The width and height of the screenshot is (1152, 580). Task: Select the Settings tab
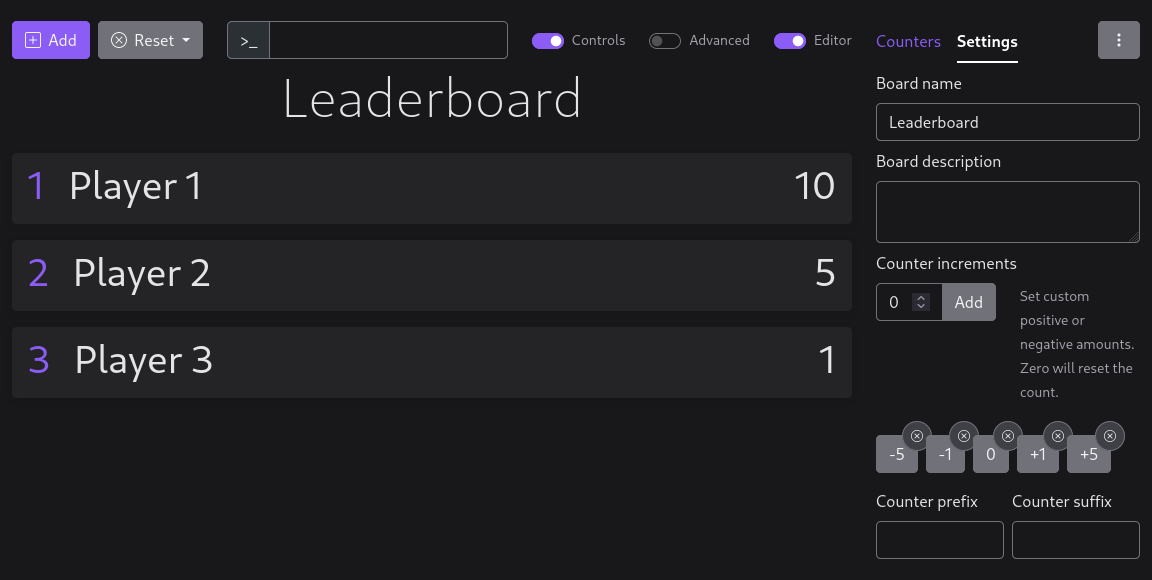(987, 42)
